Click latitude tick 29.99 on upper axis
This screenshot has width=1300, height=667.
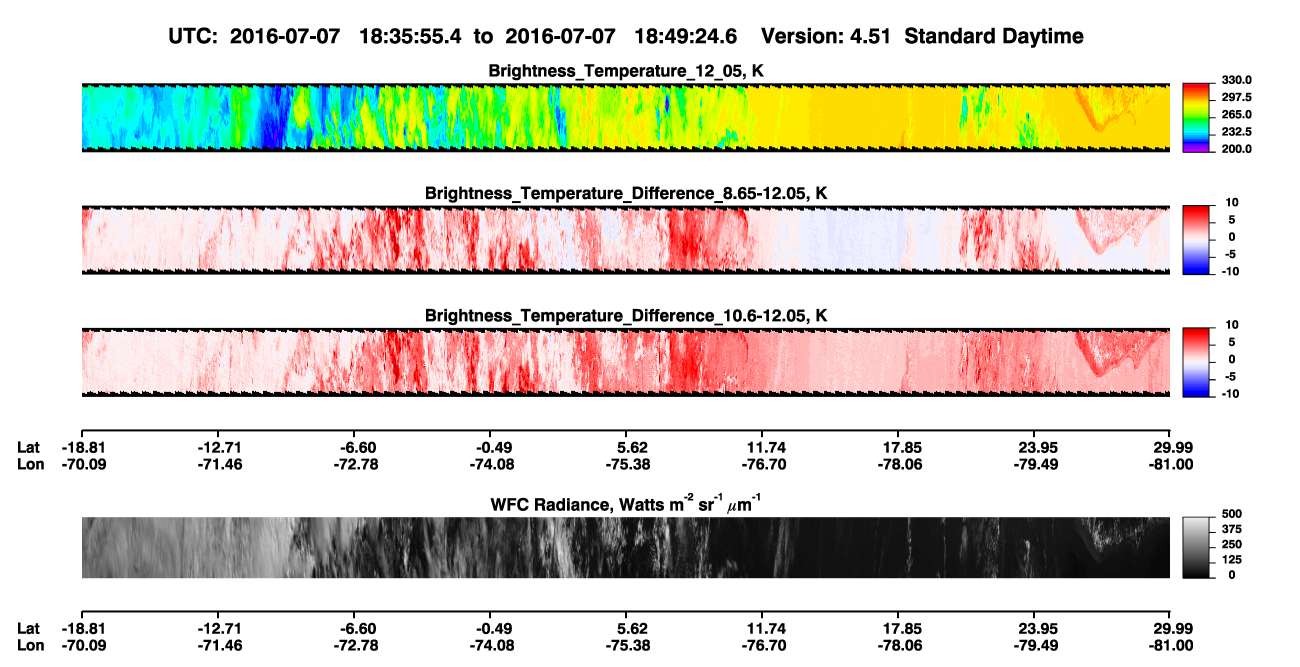(1172, 447)
